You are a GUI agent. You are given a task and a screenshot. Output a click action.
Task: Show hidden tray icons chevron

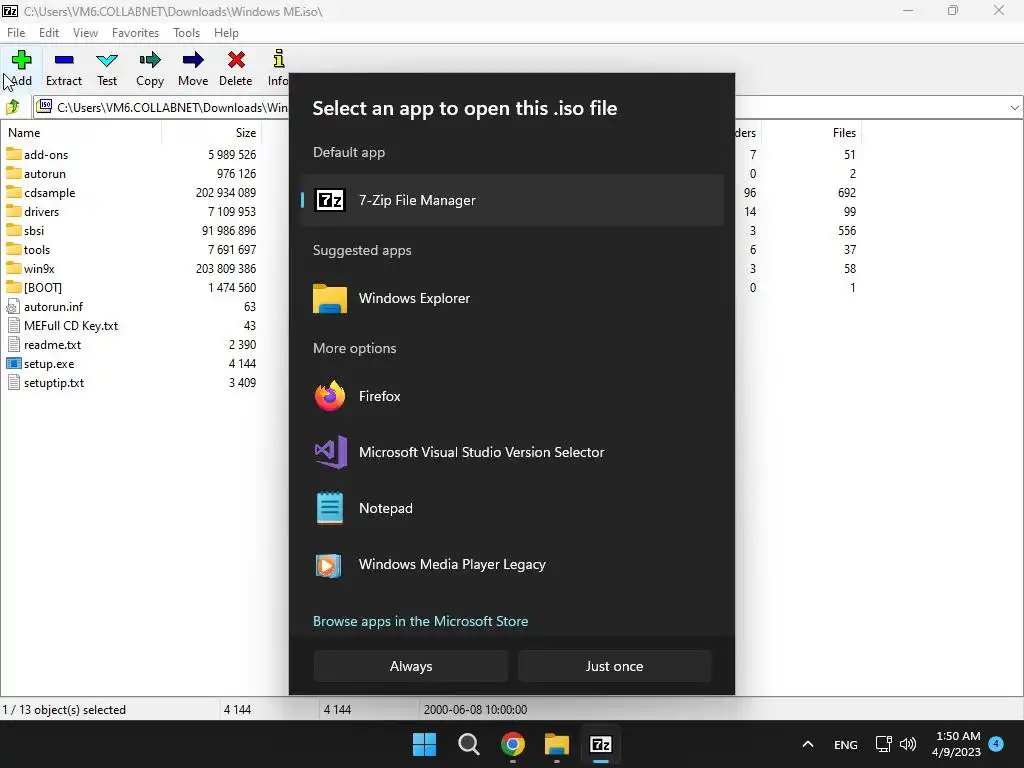pos(808,744)
